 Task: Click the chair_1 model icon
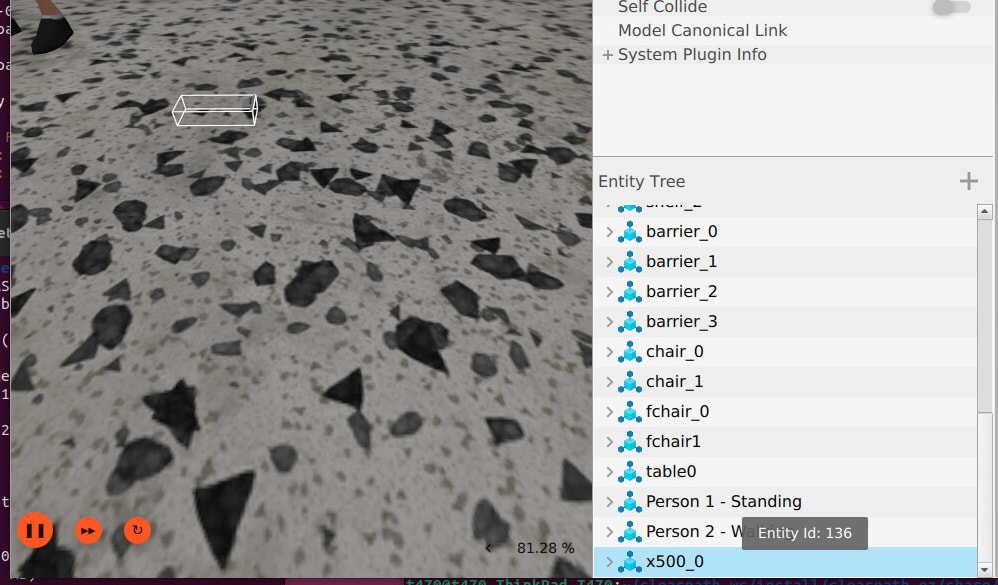(x=629, y=382)
